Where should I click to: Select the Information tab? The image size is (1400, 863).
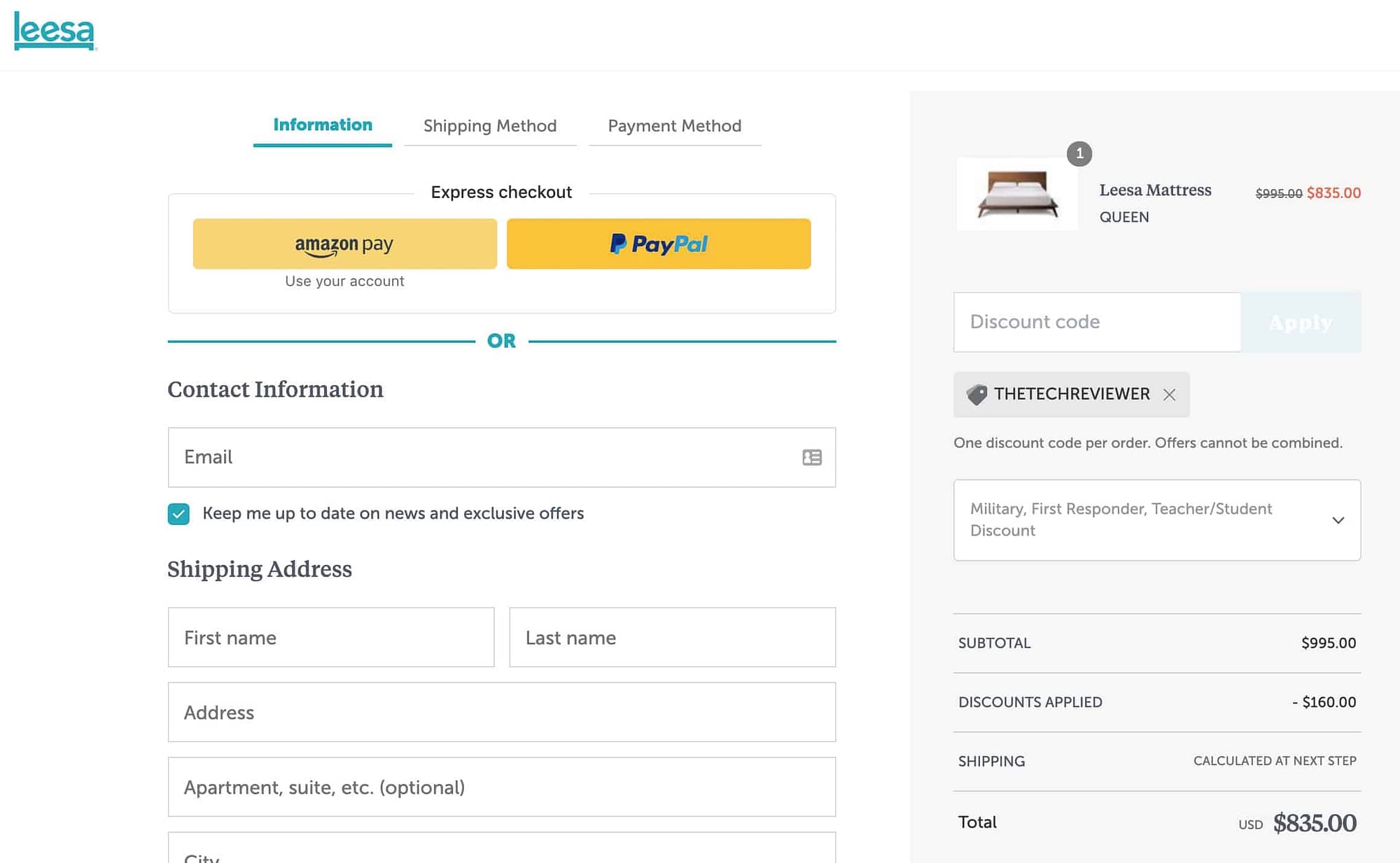click(x=323, y=126)
